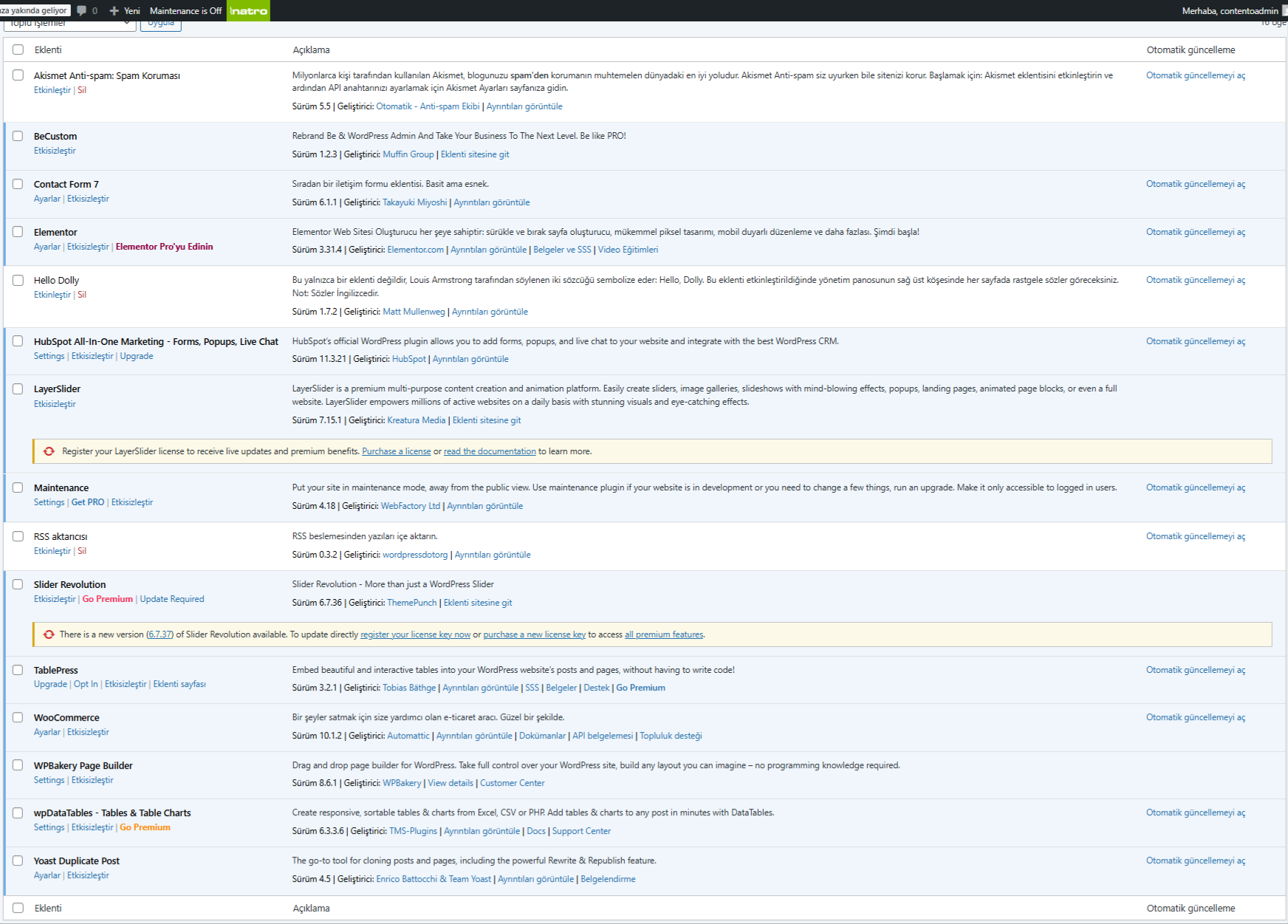The image size is (1288, 924).
Task: Select the LayerSlider checkbox
Action: coord(18,389)
